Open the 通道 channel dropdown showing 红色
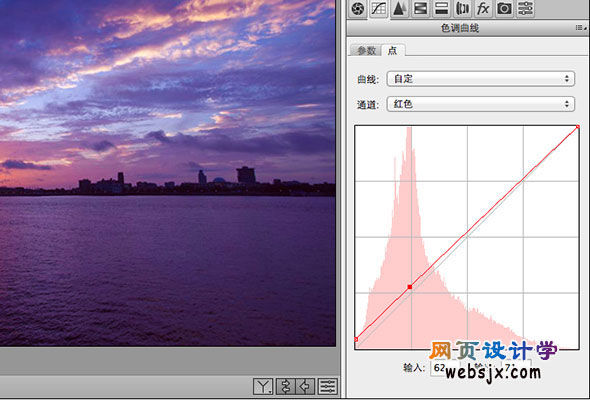Screen dimensions: 590x400 481,104
